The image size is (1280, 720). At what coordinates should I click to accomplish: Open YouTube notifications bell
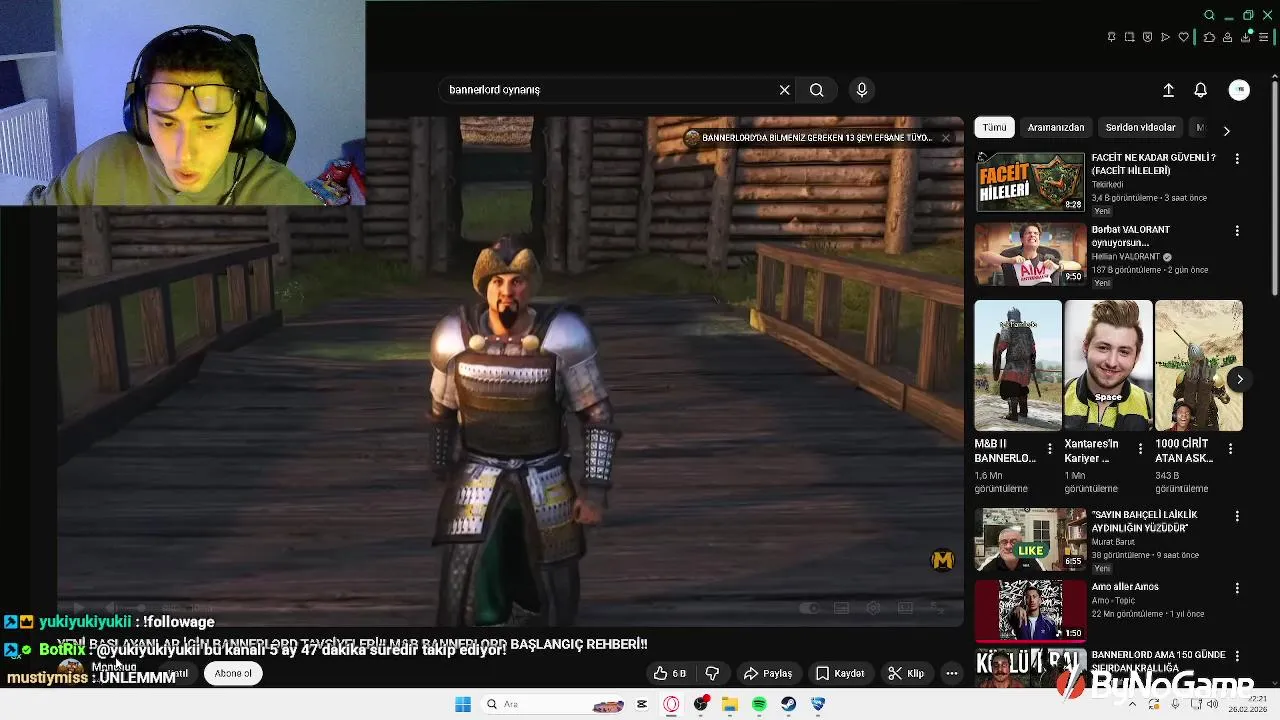(1201, 90)
